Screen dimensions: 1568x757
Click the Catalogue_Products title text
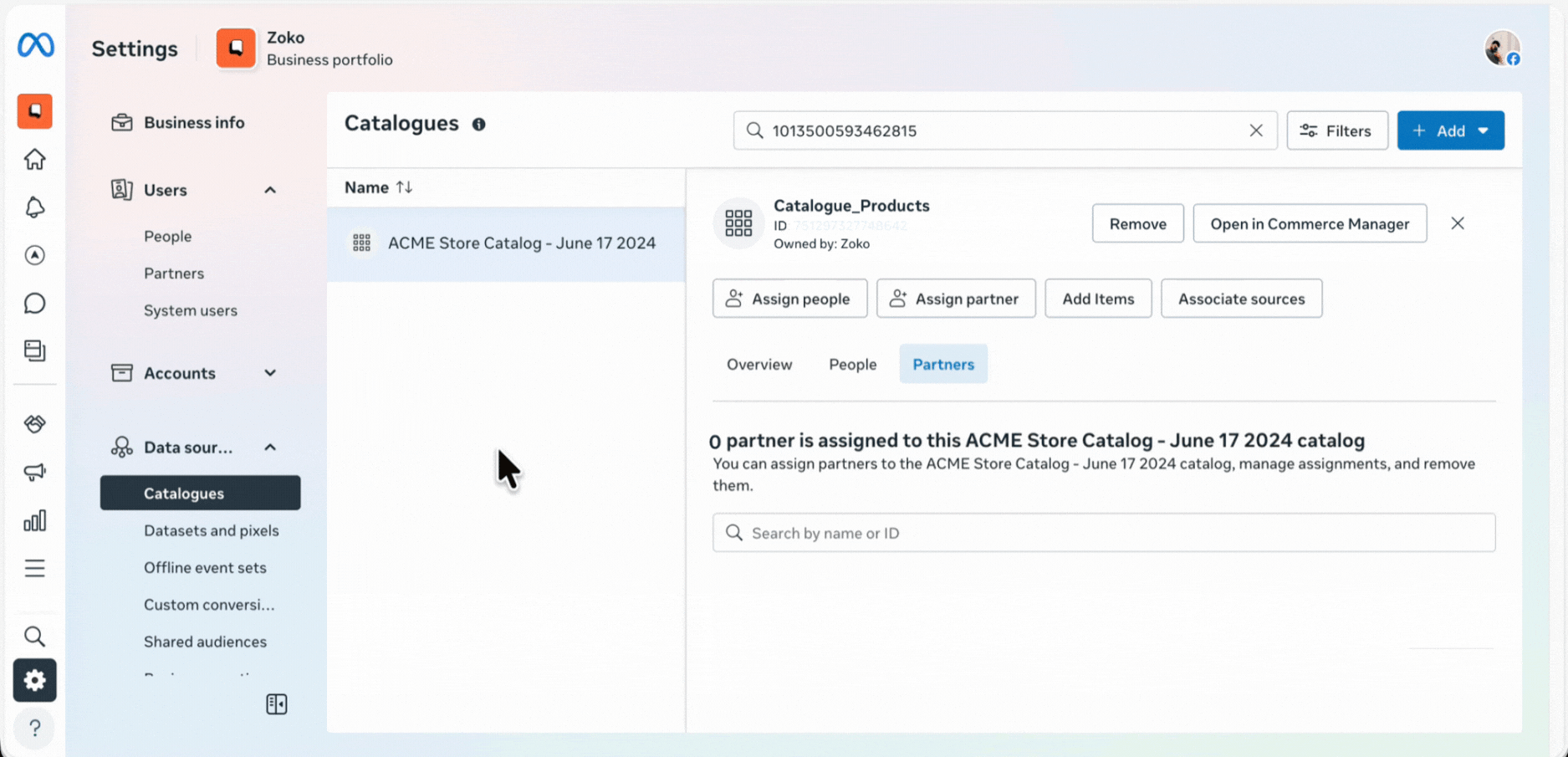[x=851, y=206]
